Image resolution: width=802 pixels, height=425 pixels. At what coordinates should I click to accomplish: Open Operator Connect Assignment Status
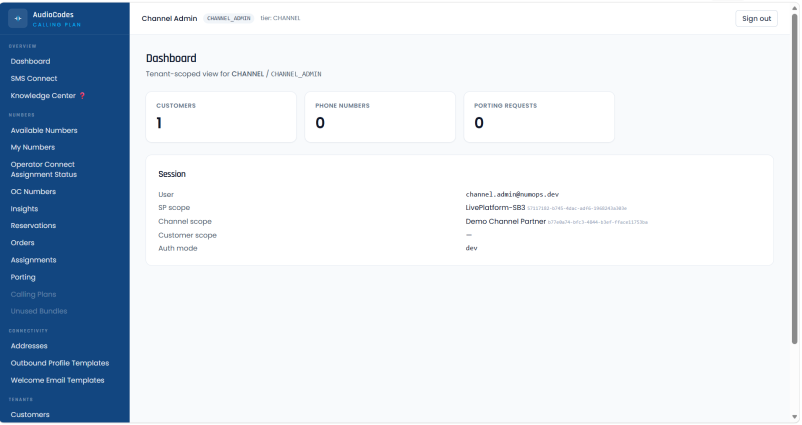point(44,169)
